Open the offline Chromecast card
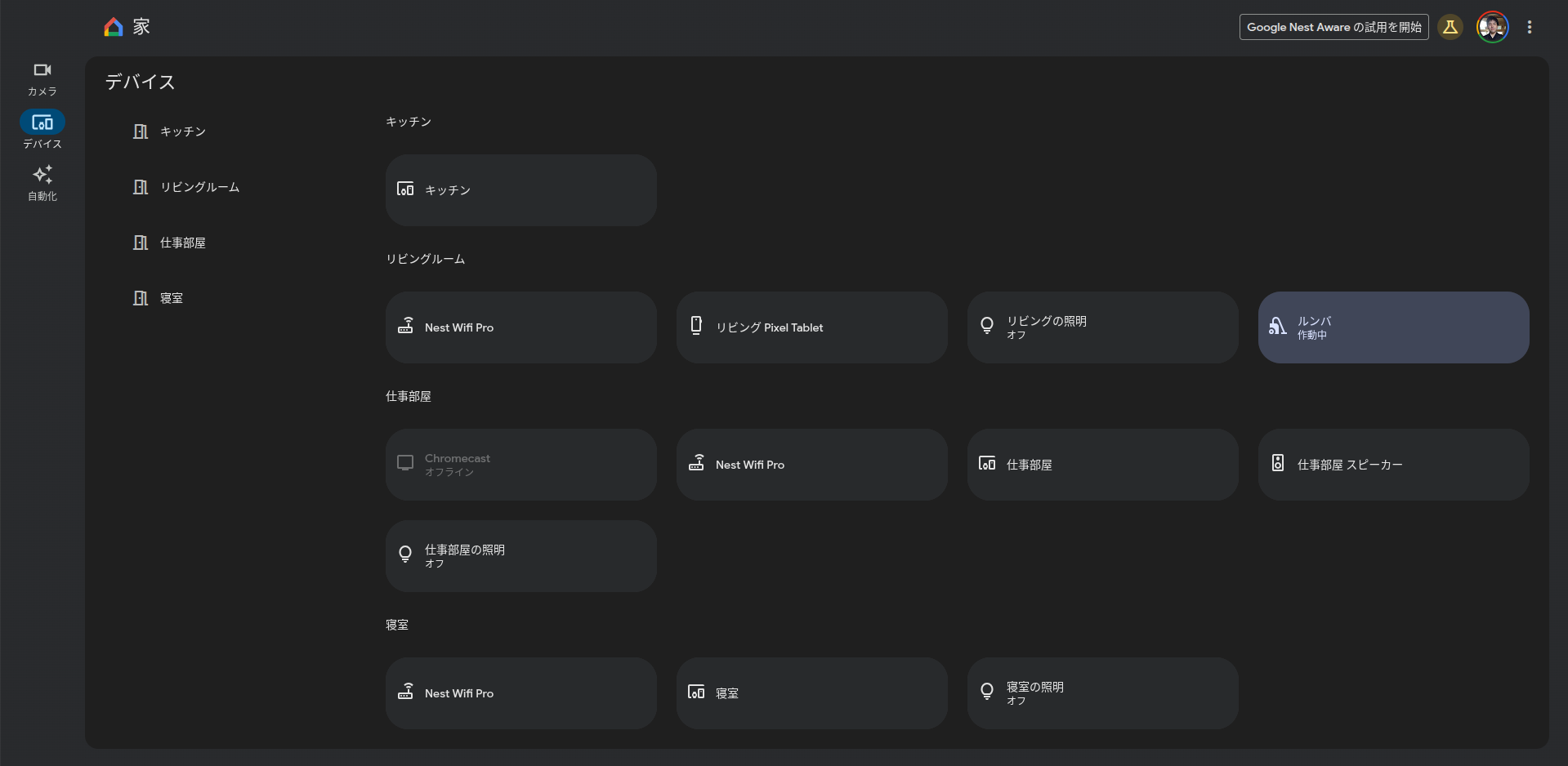 (521, 465)
